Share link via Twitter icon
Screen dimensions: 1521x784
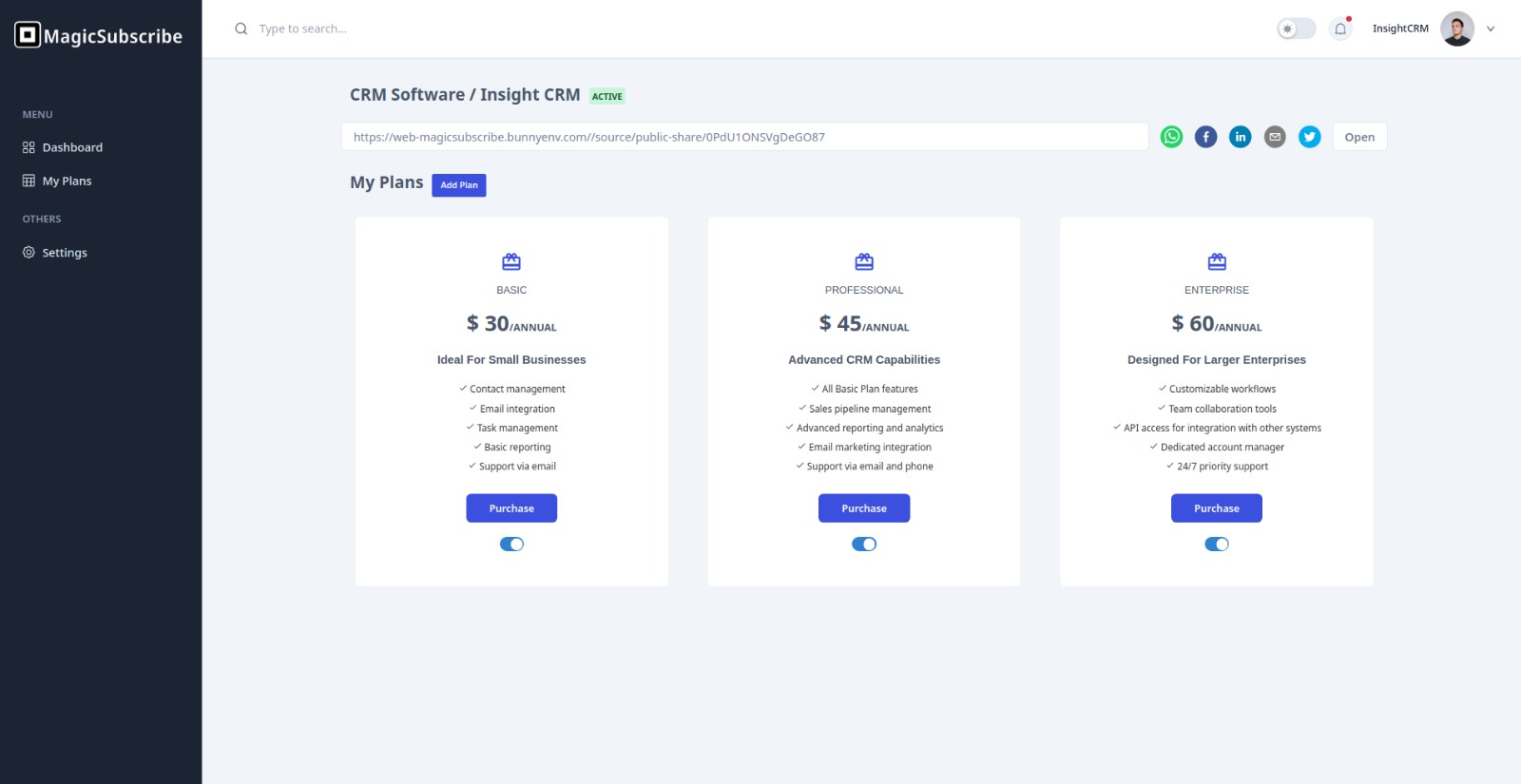point(1310,137)
